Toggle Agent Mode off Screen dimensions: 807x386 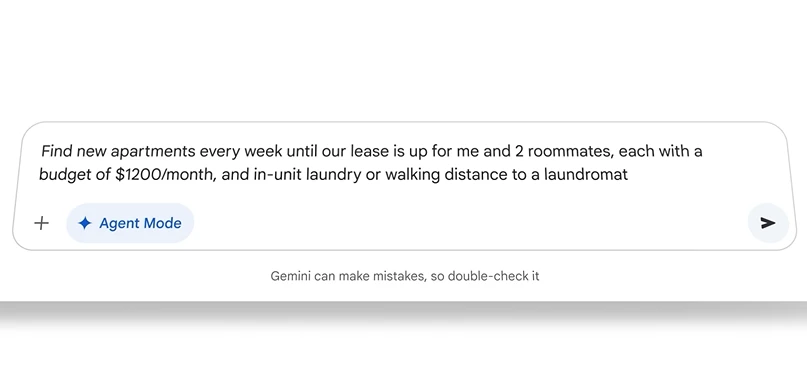(x=130, y=223)
